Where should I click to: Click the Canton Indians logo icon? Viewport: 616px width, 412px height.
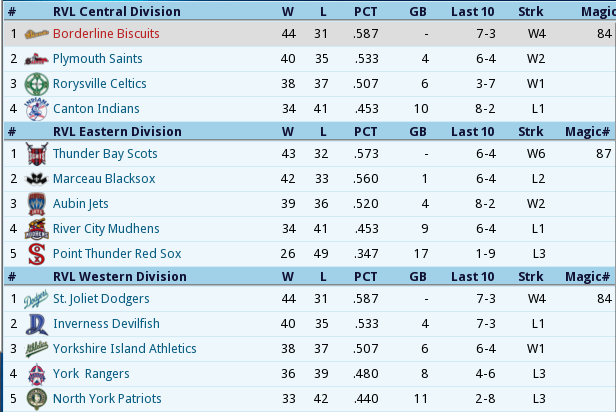pos(37,109)
